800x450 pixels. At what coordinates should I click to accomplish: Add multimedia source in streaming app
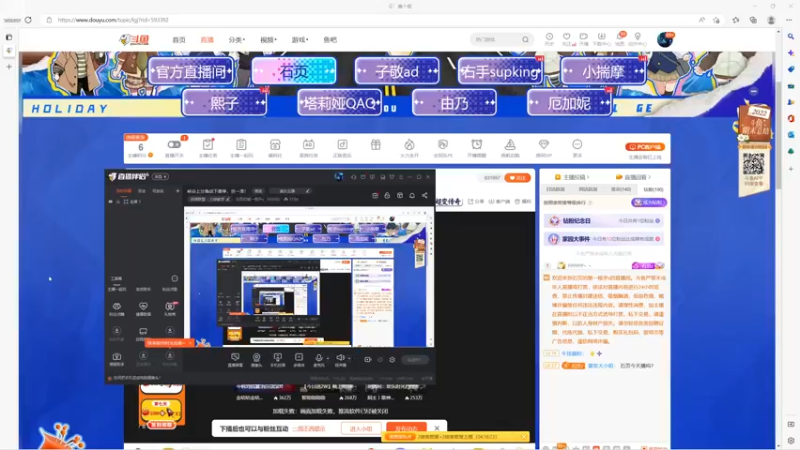tap(299, 360)
